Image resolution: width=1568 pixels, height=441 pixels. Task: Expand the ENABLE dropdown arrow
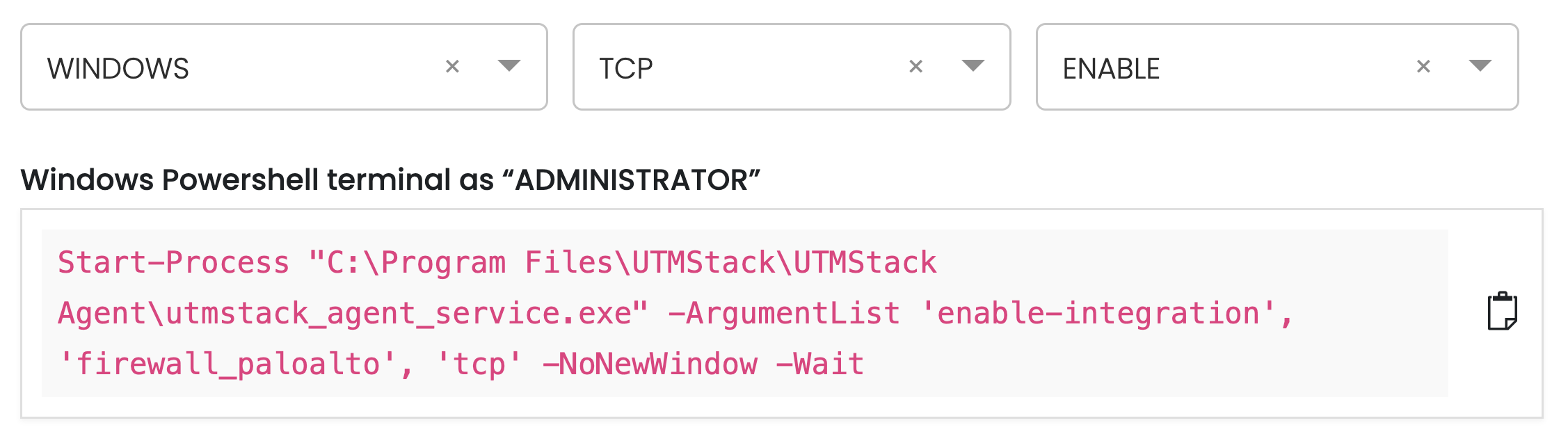click(1480, 66)
